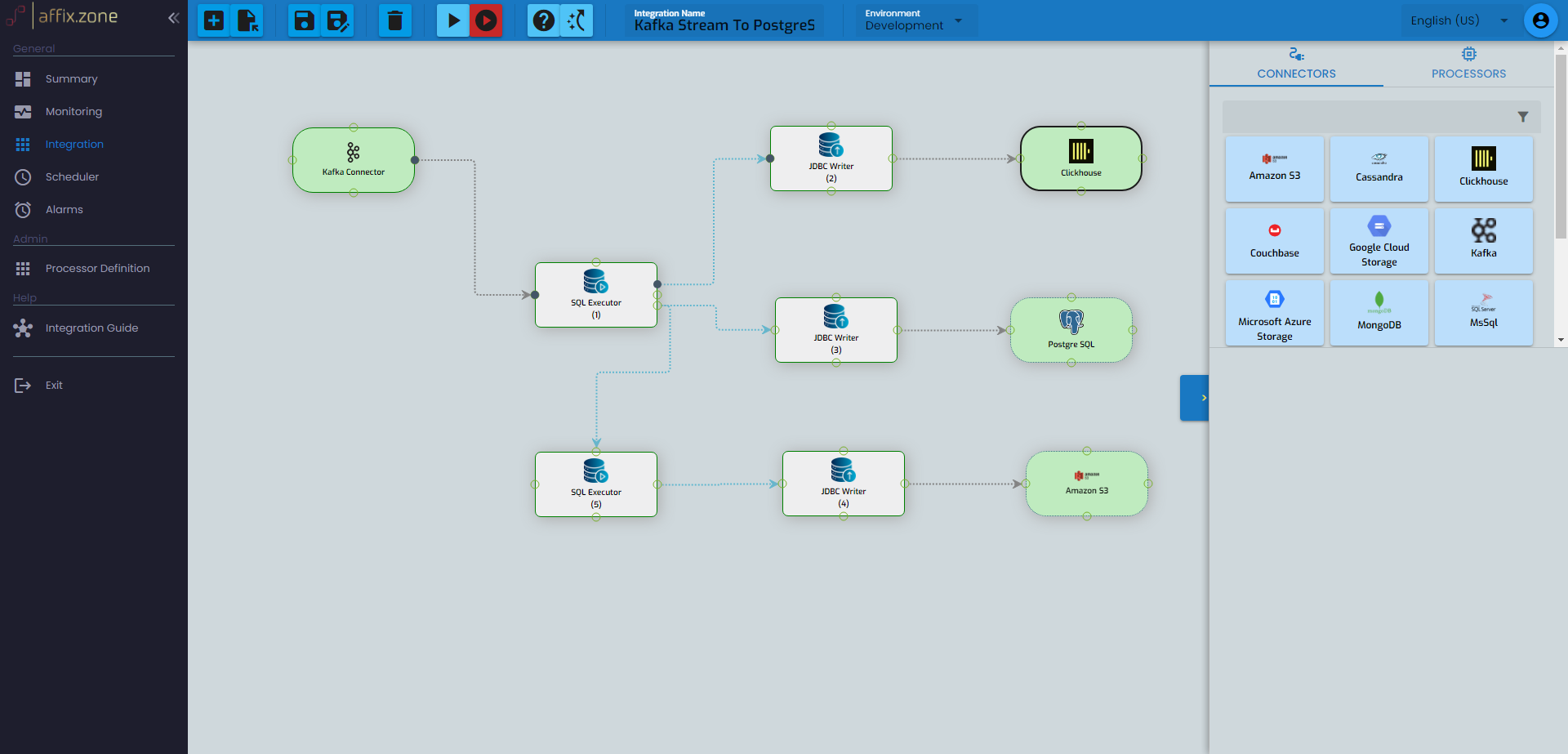Click the red circled play button
1568x754 pixels.
pos(486,20)
